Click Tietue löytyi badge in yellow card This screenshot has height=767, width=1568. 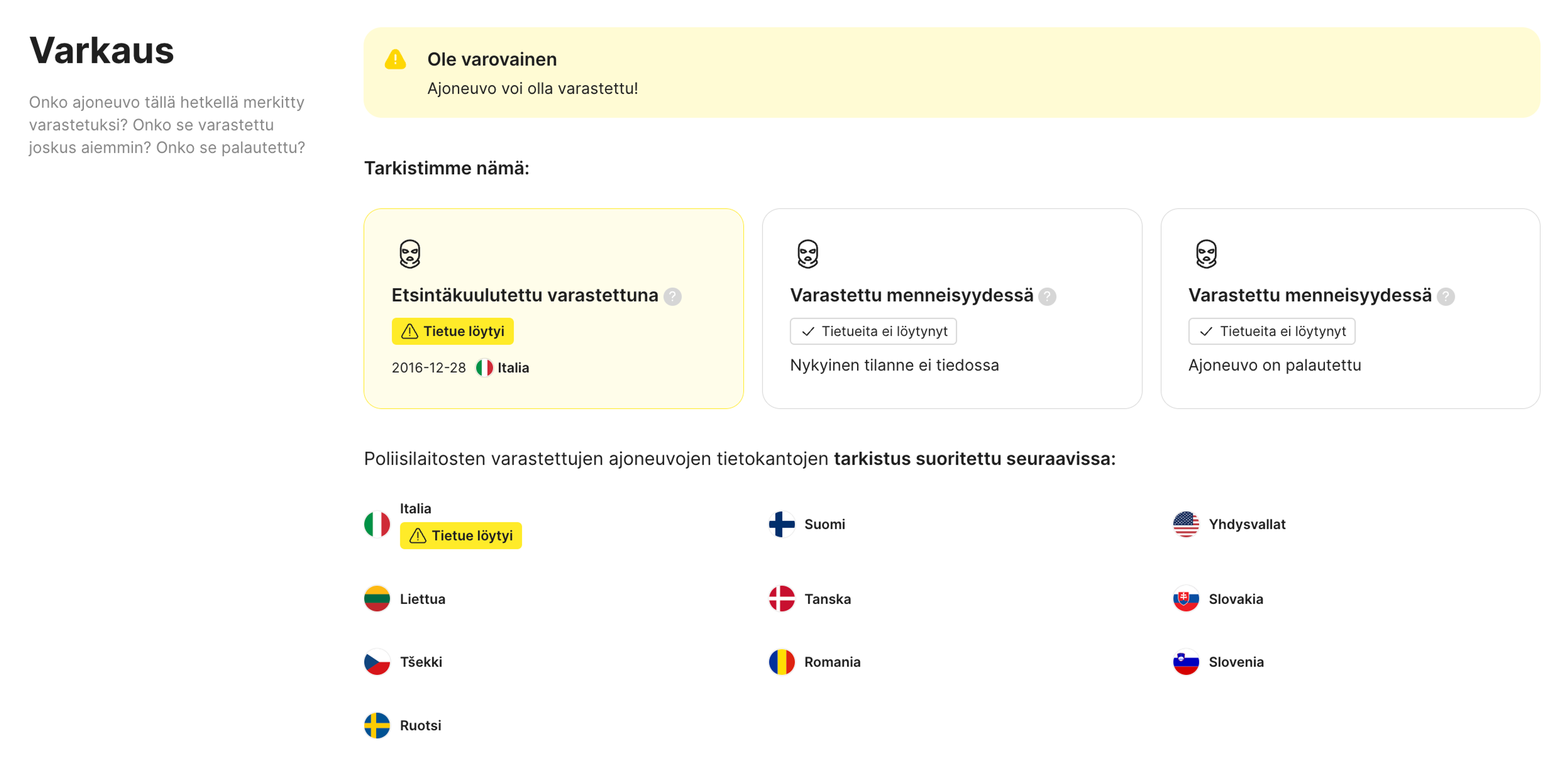452,331
